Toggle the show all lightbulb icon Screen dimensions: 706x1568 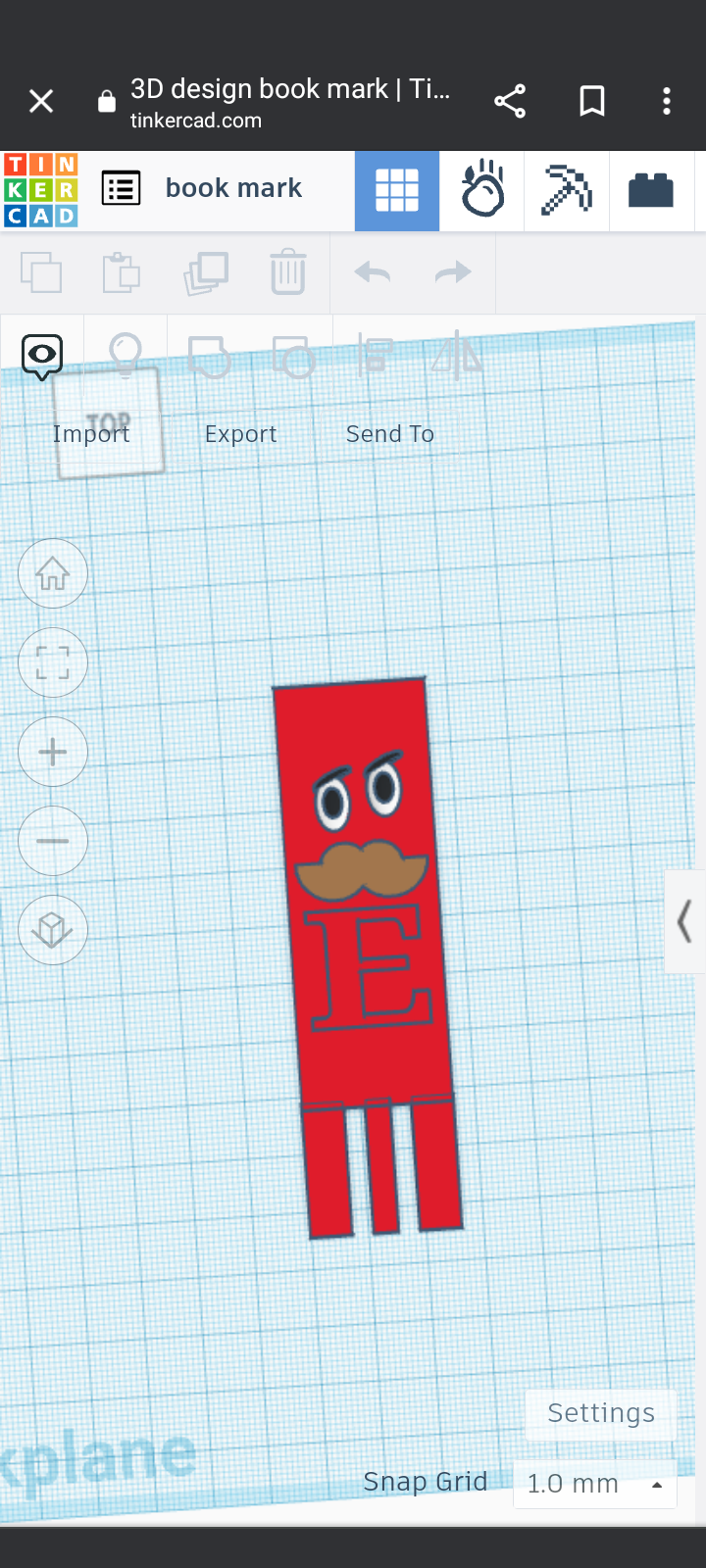pyautogui.click(x=126, y=356)
